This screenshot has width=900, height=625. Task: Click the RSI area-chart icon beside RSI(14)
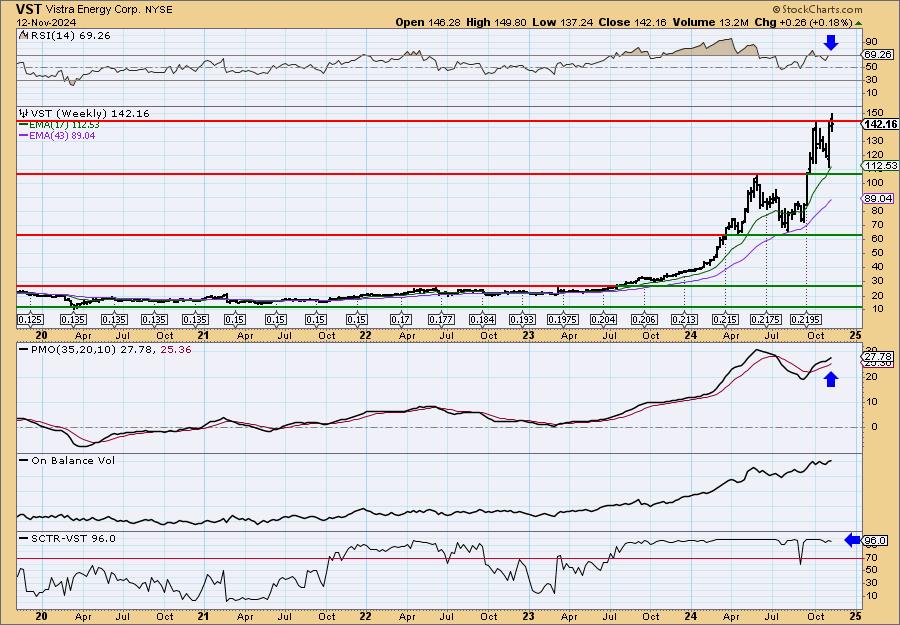(x=23, y=35)
